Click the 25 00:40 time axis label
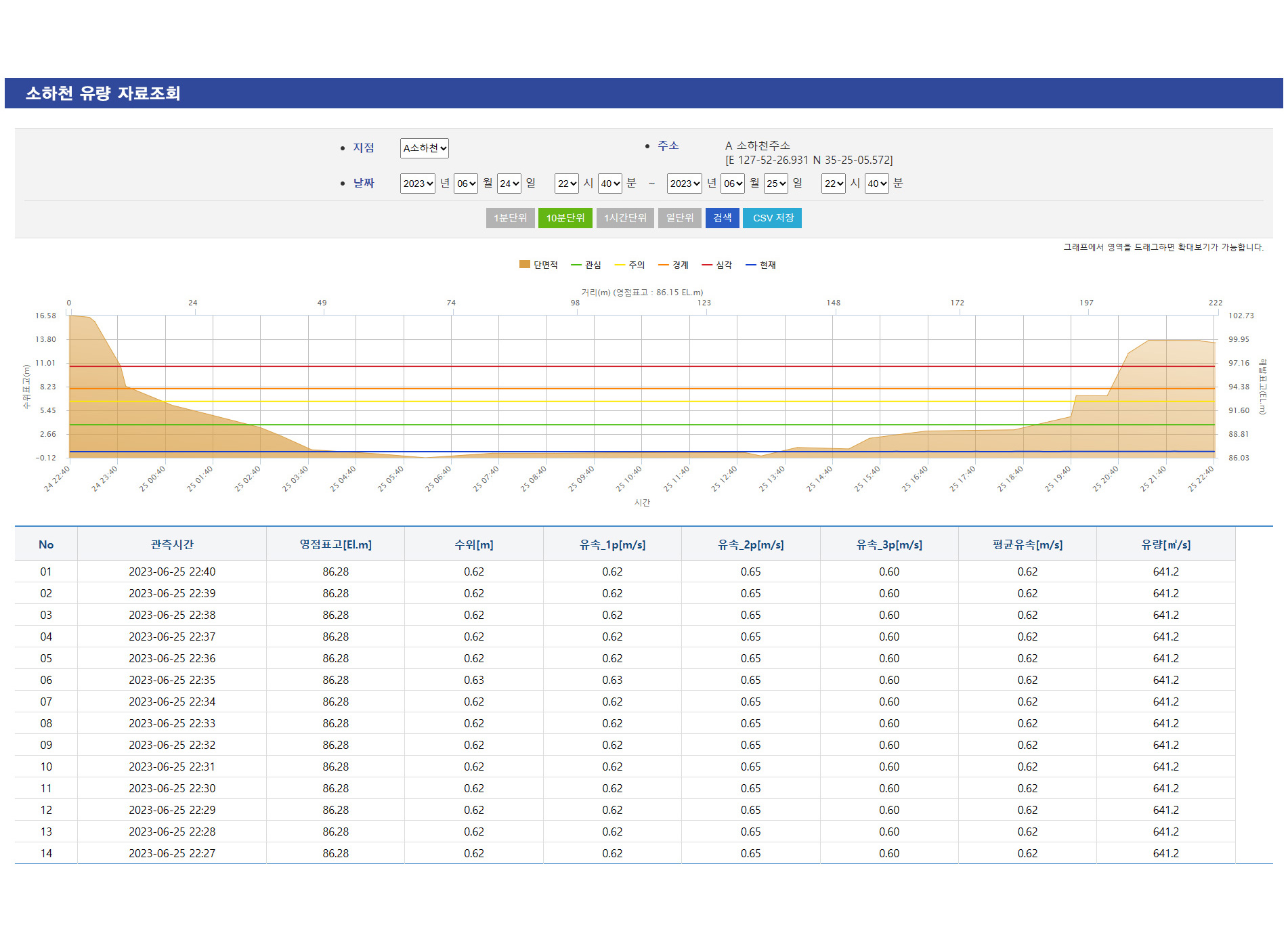Viewport: 1288px width, 948px height. pyautogui.click(x=154, y=477)
